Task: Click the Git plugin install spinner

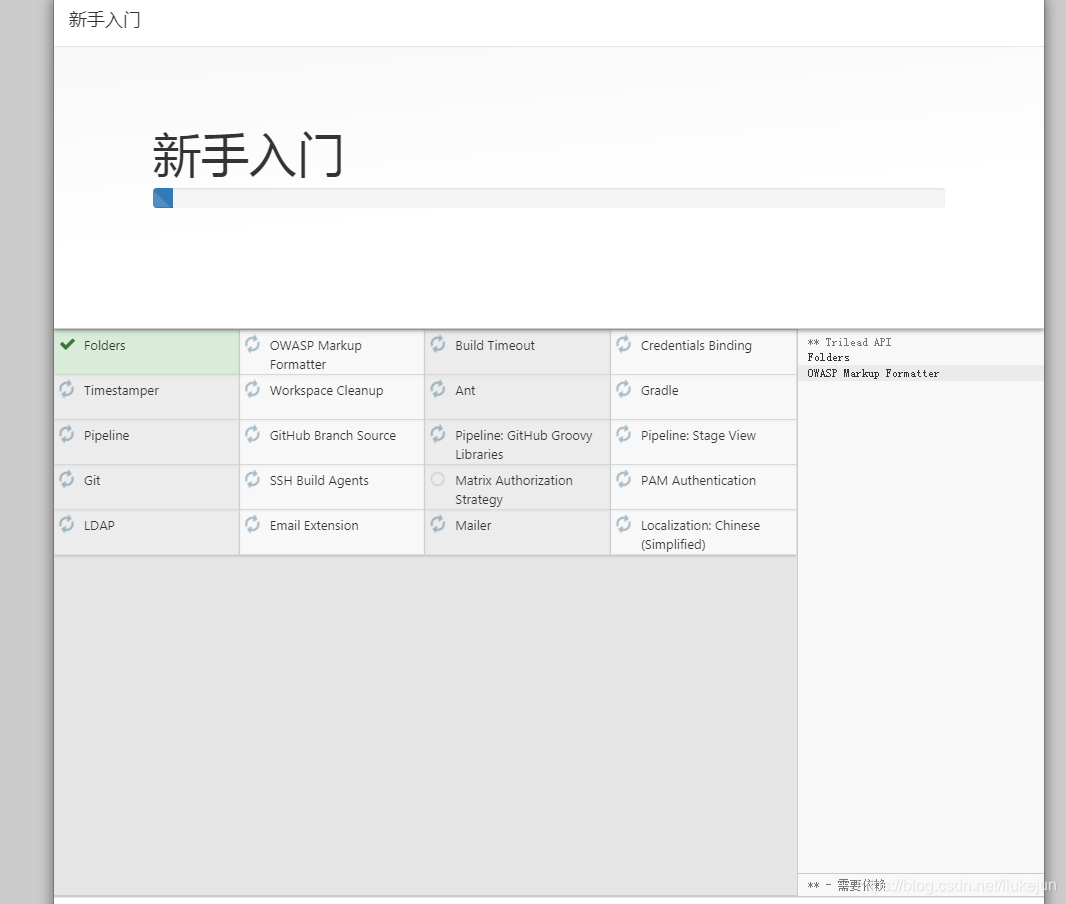Action: pos(66,480)
